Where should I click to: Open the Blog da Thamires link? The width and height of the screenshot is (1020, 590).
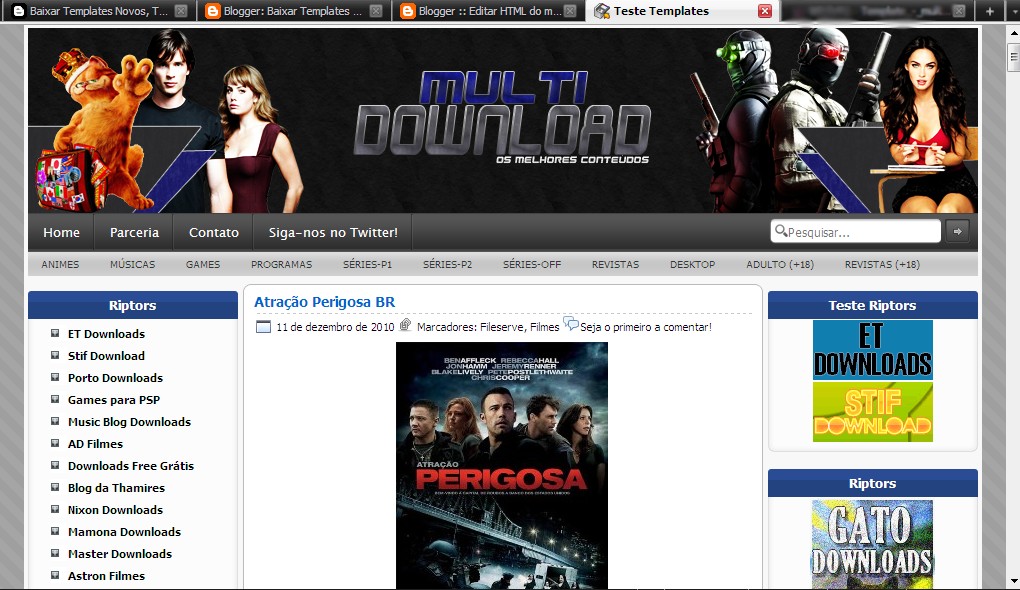(116, 488)
